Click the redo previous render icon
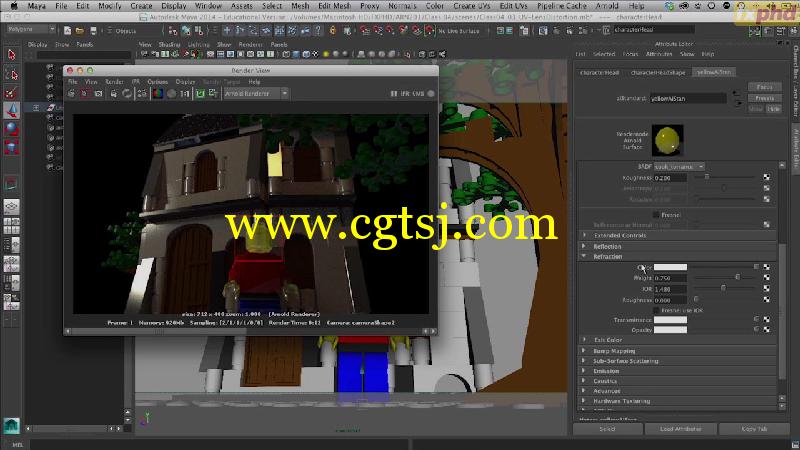 click(x=71, y=93)
